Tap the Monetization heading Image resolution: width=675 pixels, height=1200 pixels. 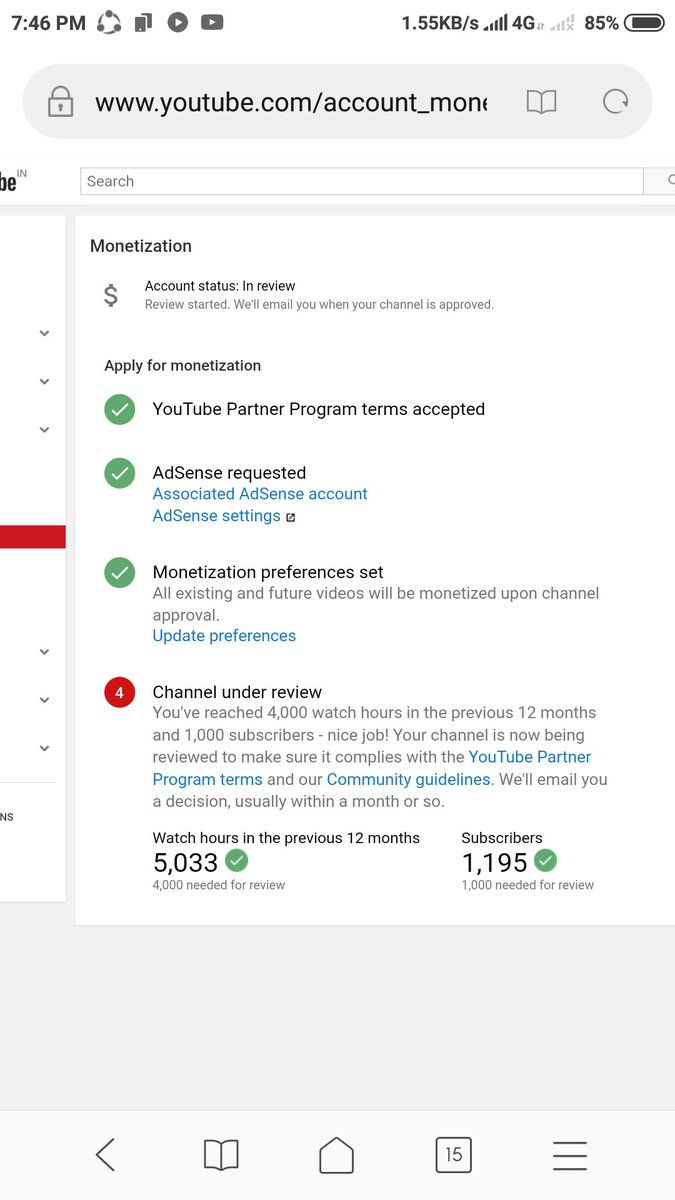point(141,246)
